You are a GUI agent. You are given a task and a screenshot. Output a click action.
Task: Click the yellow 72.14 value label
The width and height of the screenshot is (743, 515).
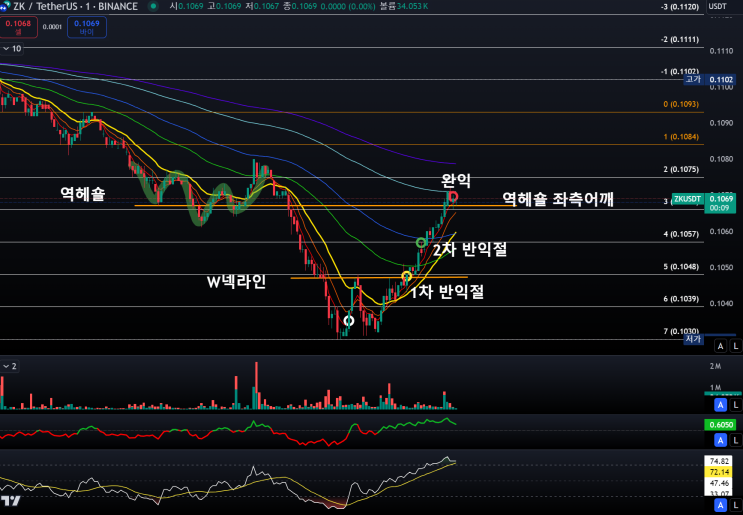click(719, 472)
